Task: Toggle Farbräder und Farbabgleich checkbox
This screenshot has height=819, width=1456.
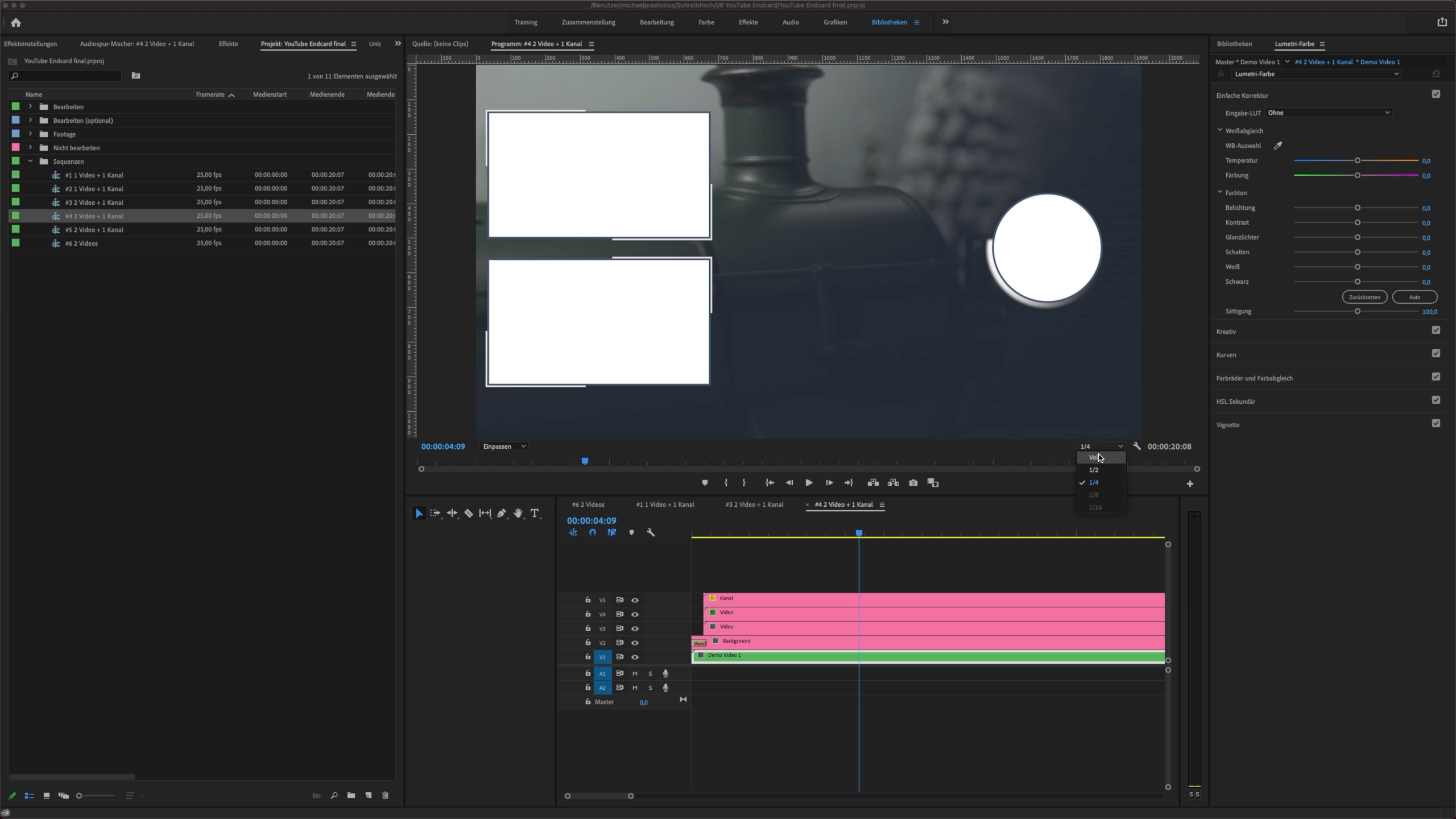Action: click(1436, 377)
